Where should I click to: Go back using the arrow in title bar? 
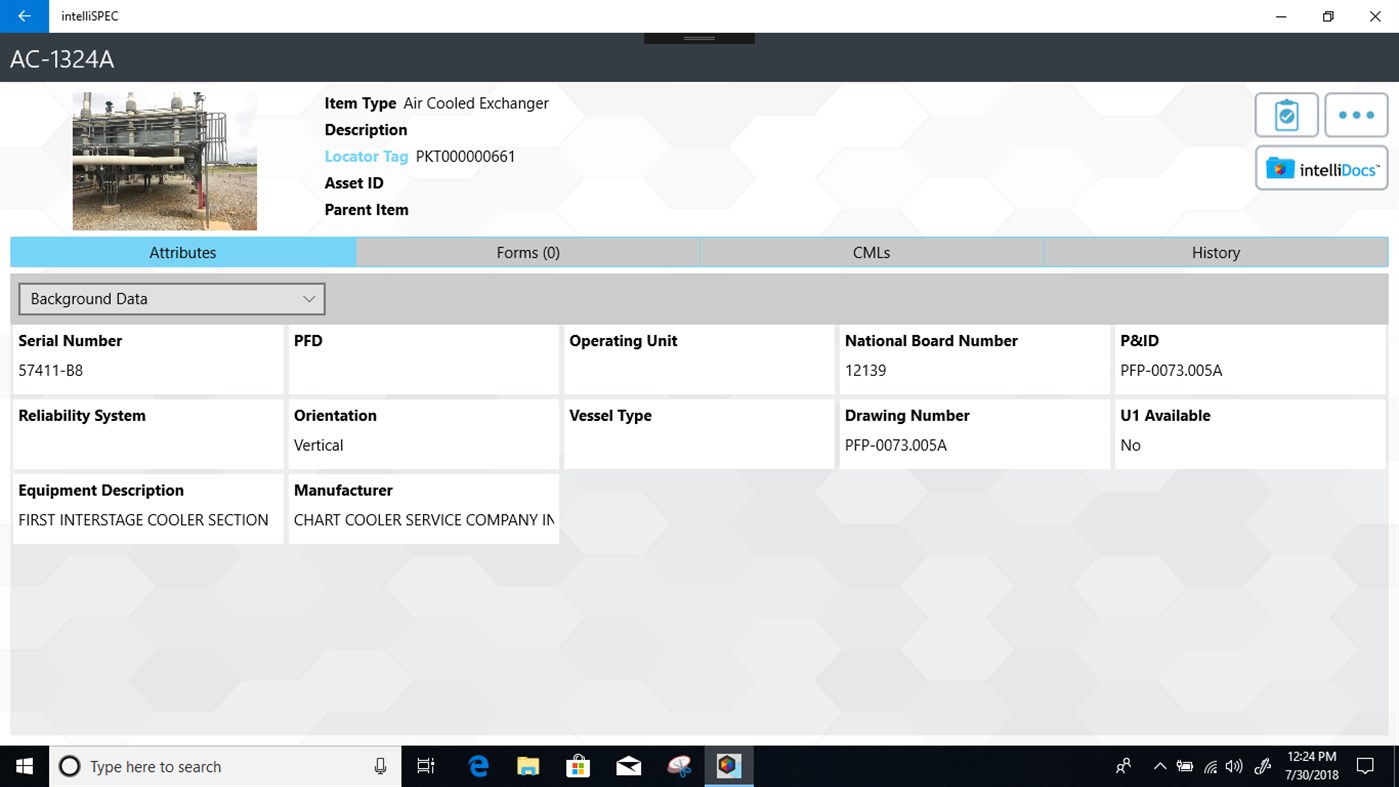[23, 16]
